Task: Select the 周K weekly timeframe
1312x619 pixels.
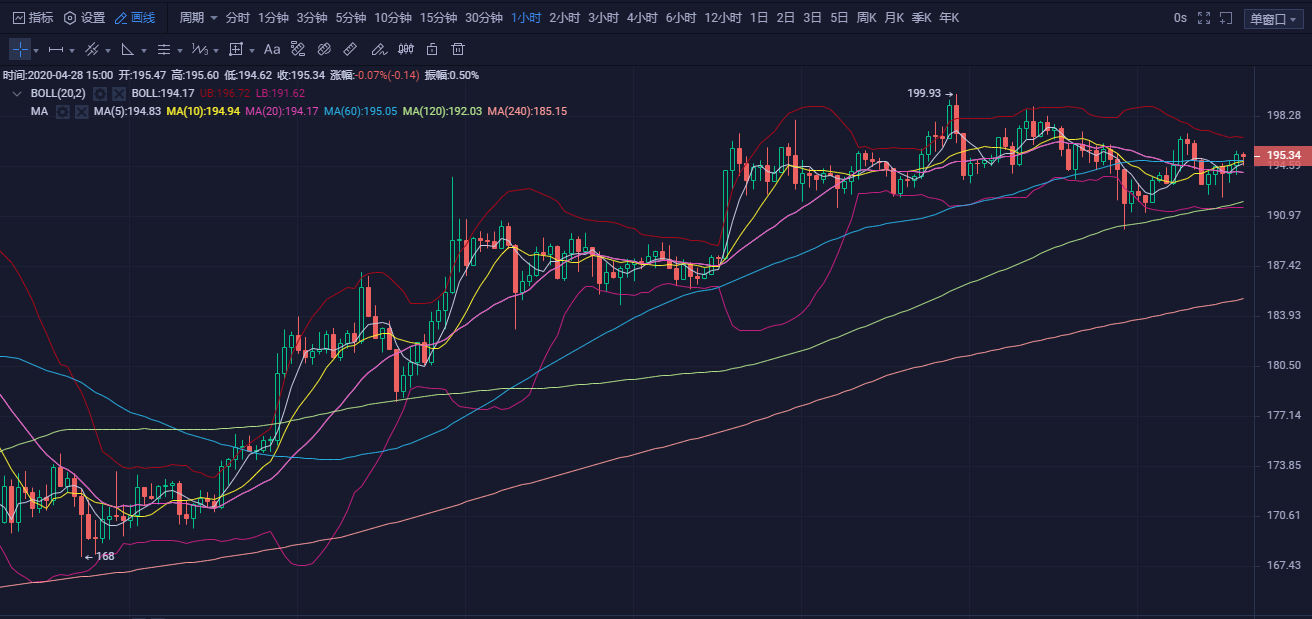Action: point(865,18)
